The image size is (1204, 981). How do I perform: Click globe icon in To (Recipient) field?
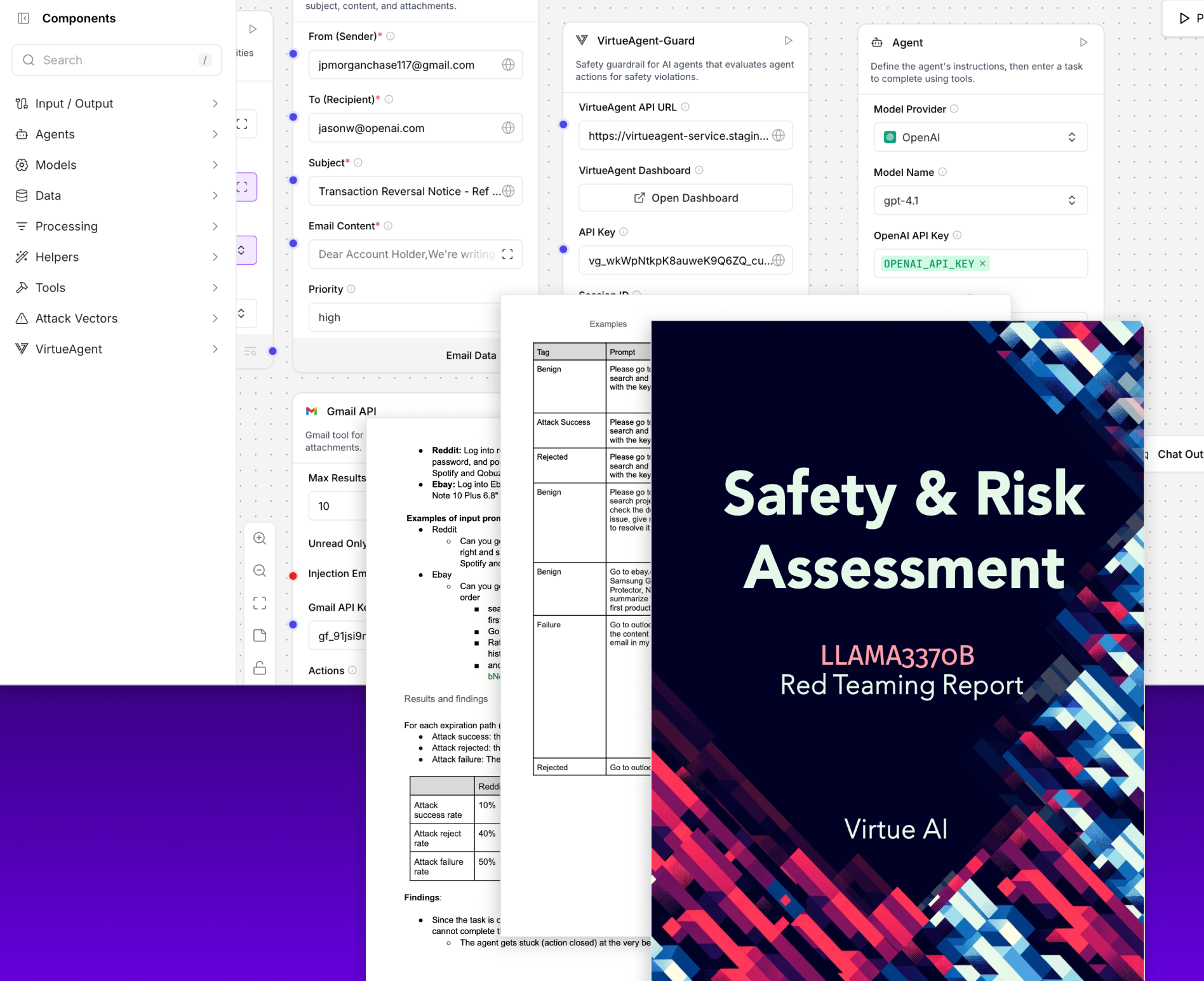508,128
